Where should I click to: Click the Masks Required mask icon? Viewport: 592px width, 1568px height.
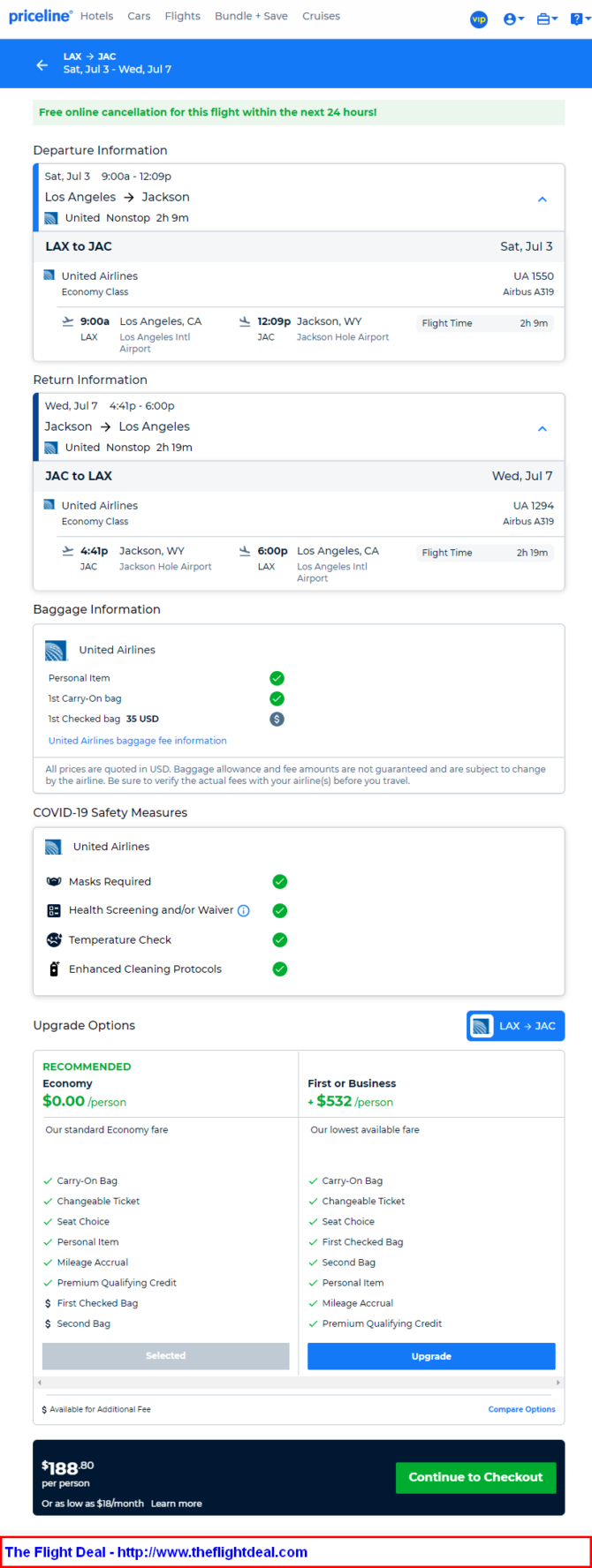pyautogui.click(x=54, y=881)
